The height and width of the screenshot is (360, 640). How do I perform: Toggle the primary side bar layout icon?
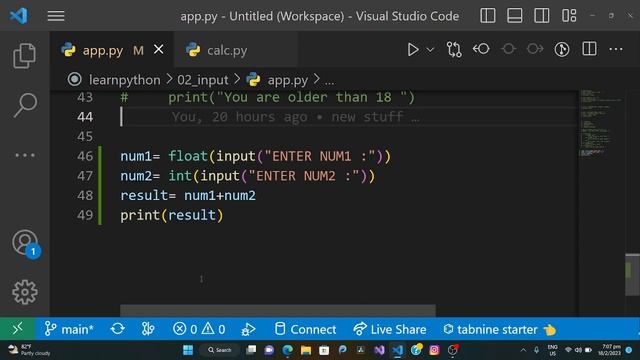[488, 16]
